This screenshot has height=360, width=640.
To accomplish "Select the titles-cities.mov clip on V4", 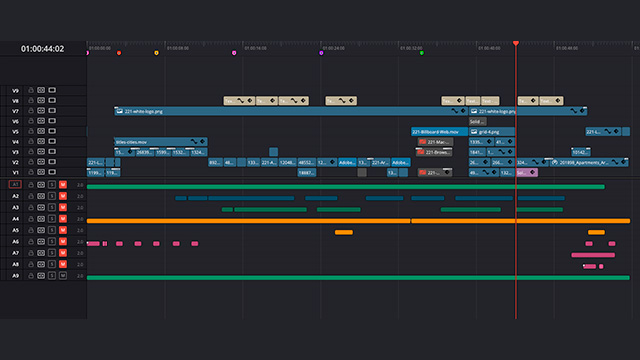I will [161, 142].
